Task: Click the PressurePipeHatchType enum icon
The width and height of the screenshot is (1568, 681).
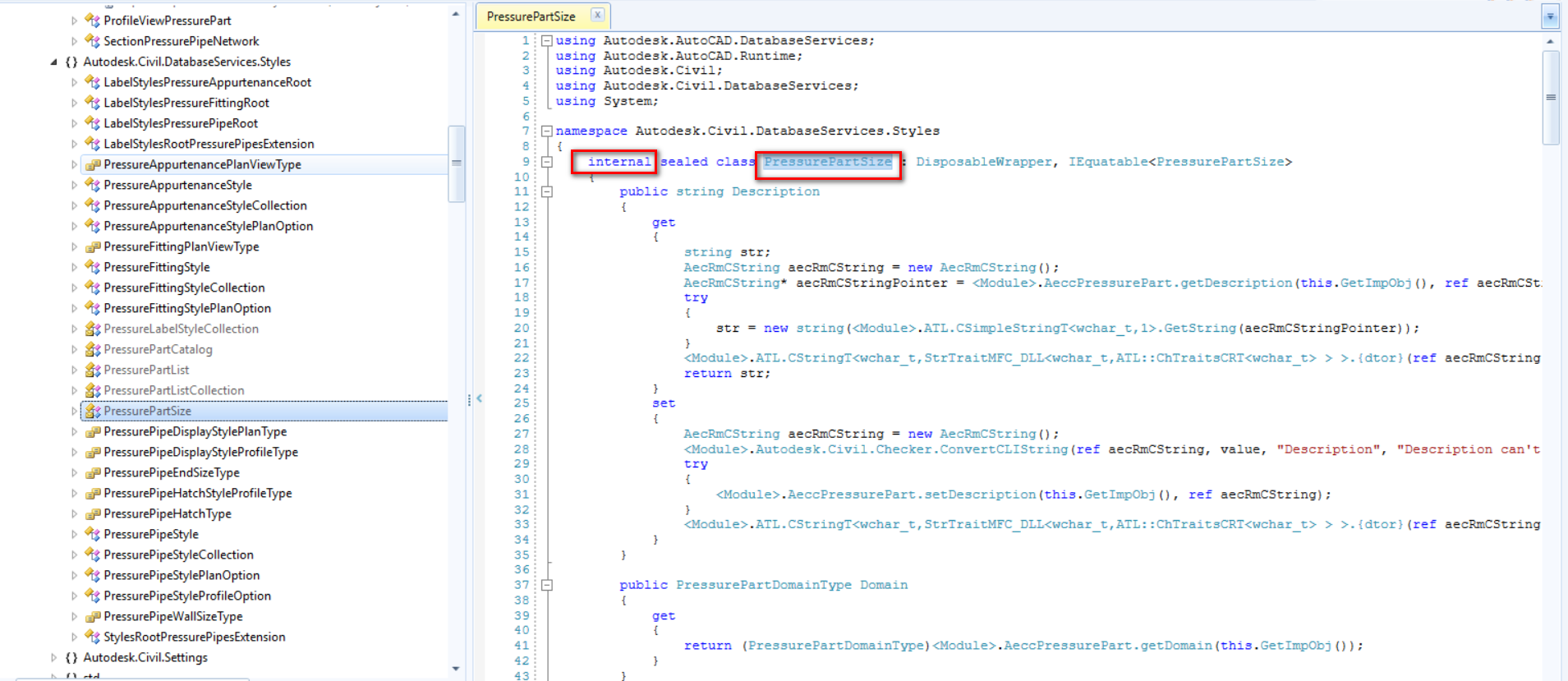Action: [92, 513]
